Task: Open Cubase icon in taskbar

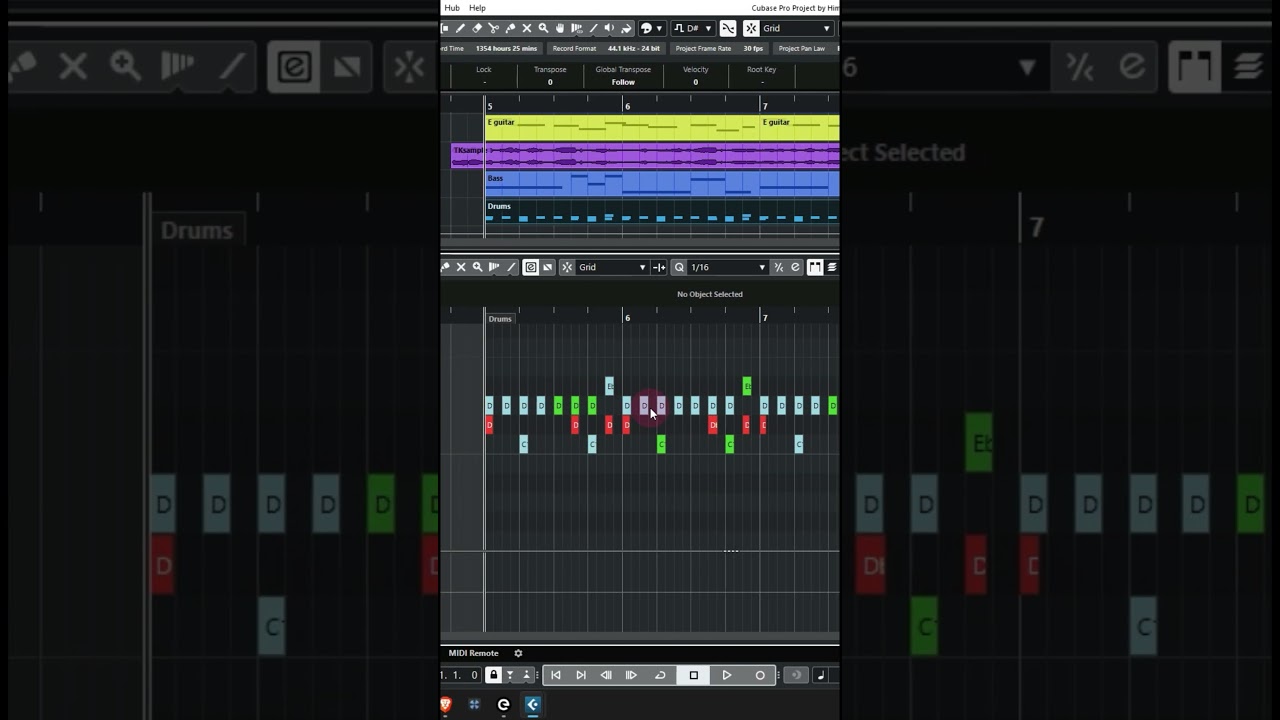Action: click(x=532, y=704)
